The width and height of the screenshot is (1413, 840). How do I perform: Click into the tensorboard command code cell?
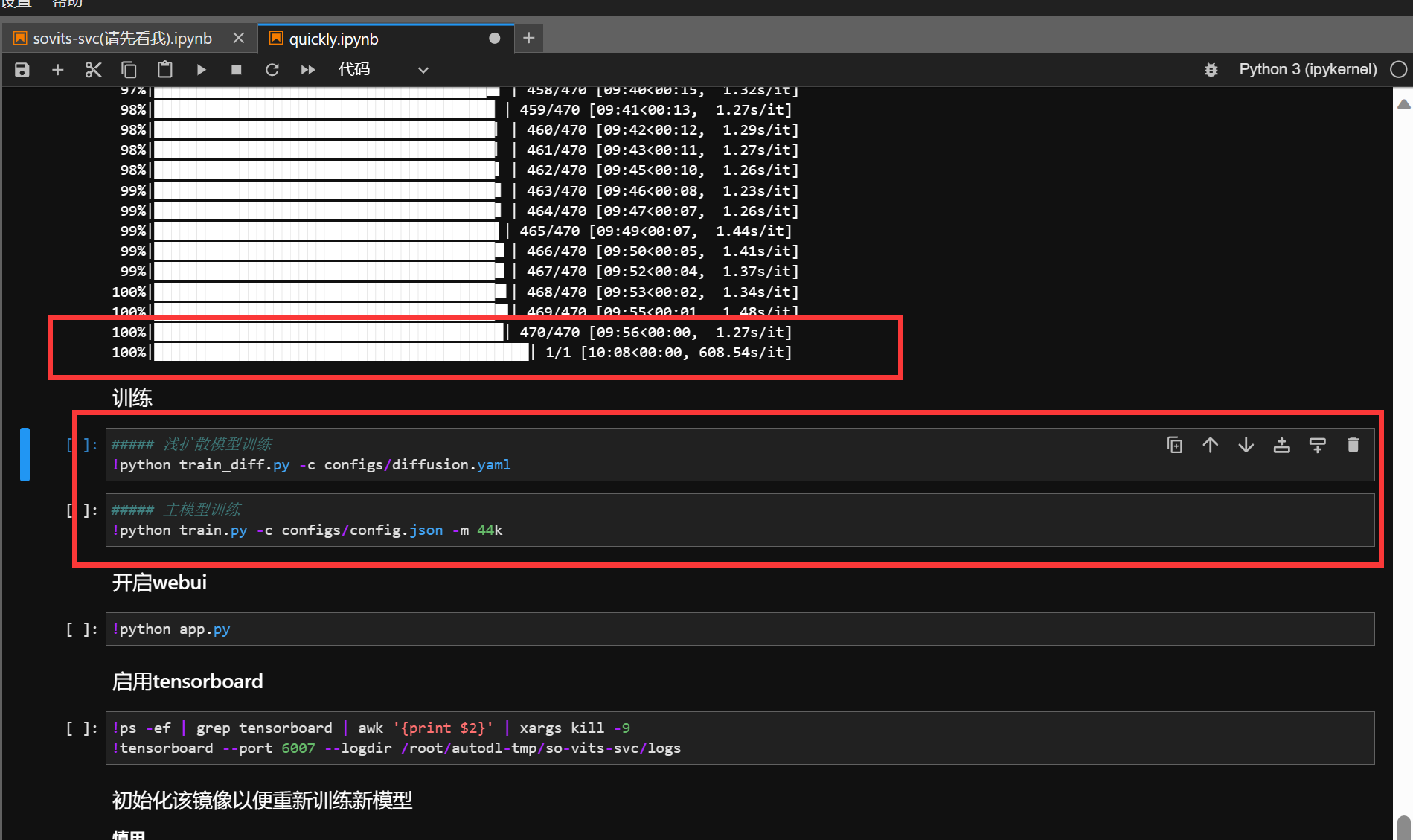[740, 738]
